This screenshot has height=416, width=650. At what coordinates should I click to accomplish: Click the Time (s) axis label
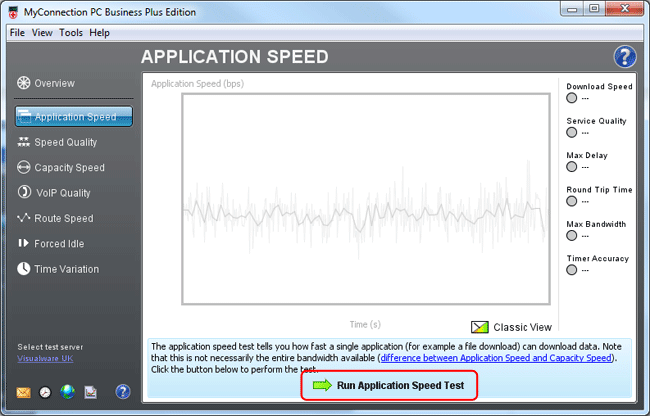(365, 324)
